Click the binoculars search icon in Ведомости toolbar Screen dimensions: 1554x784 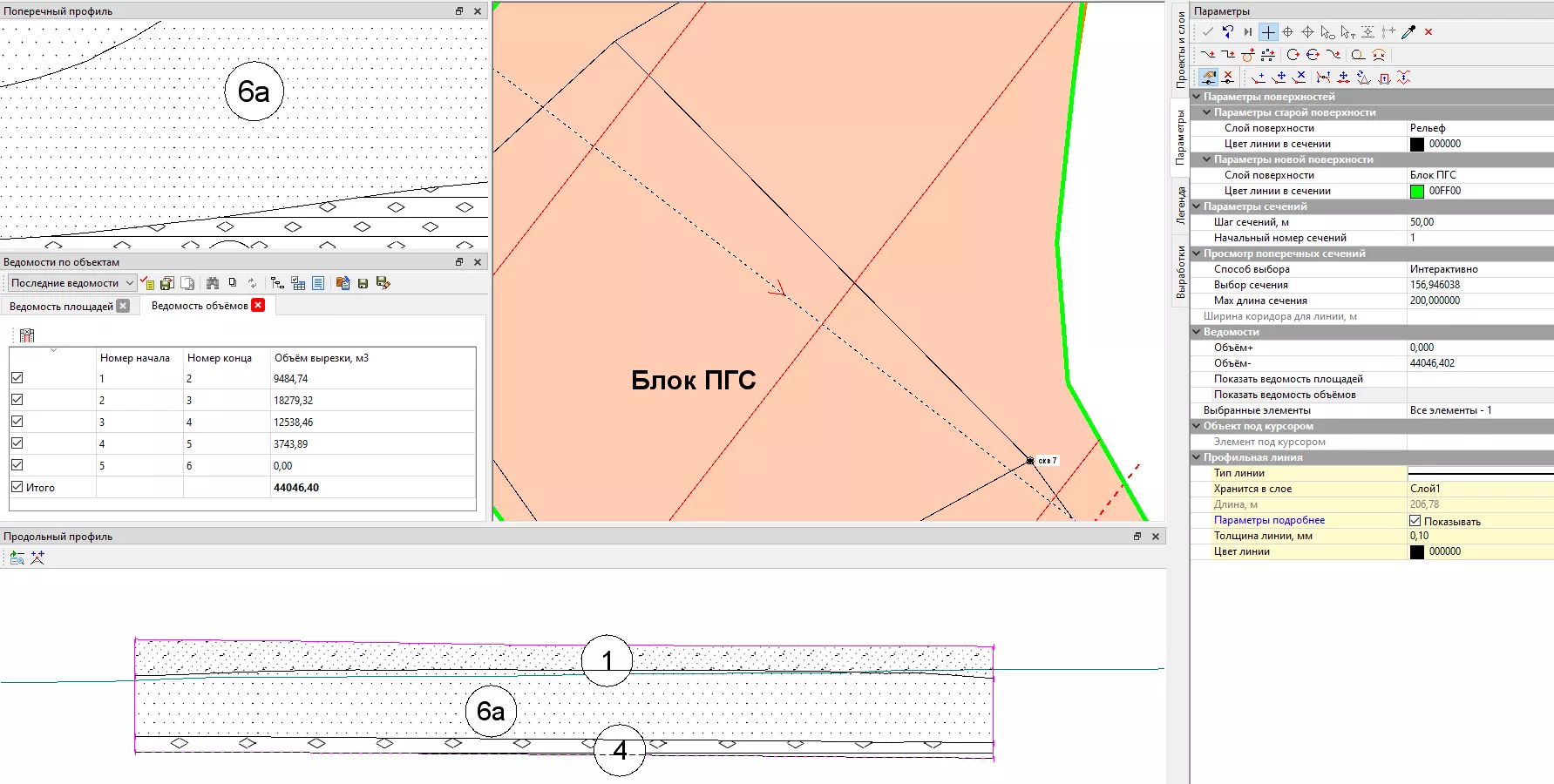pos(212,283)
